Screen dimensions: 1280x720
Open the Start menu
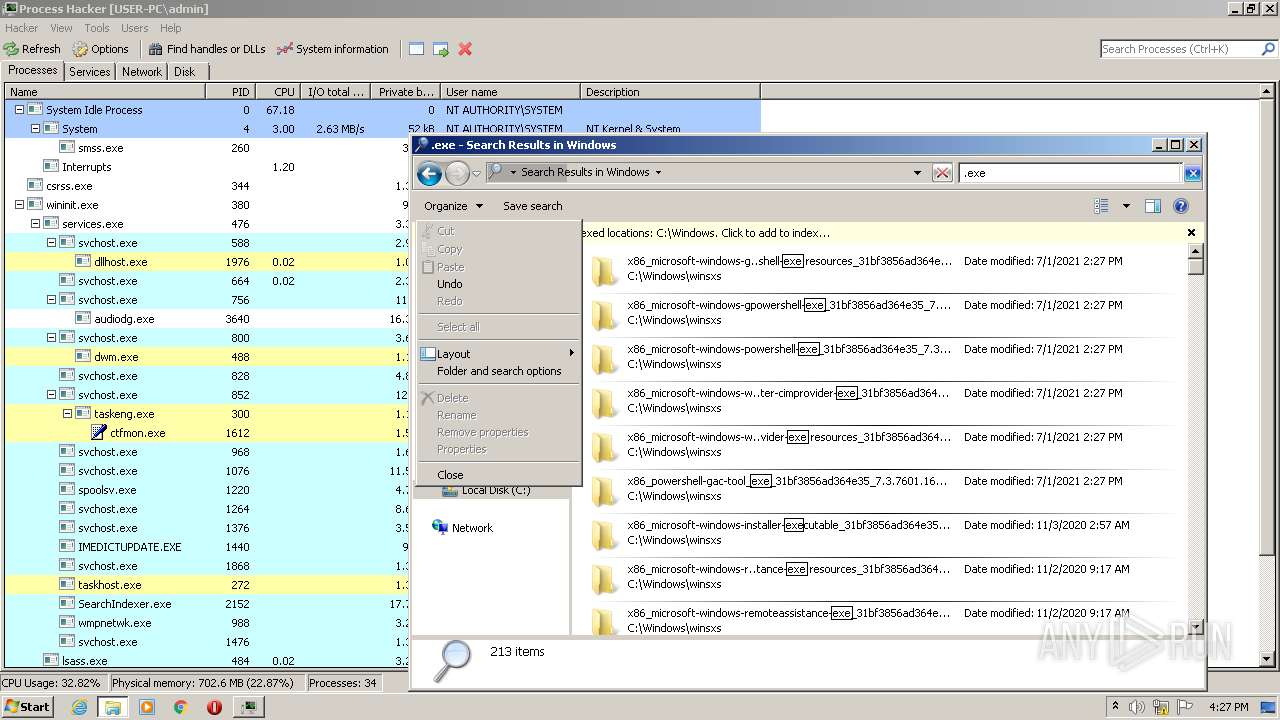coord(28,706)
